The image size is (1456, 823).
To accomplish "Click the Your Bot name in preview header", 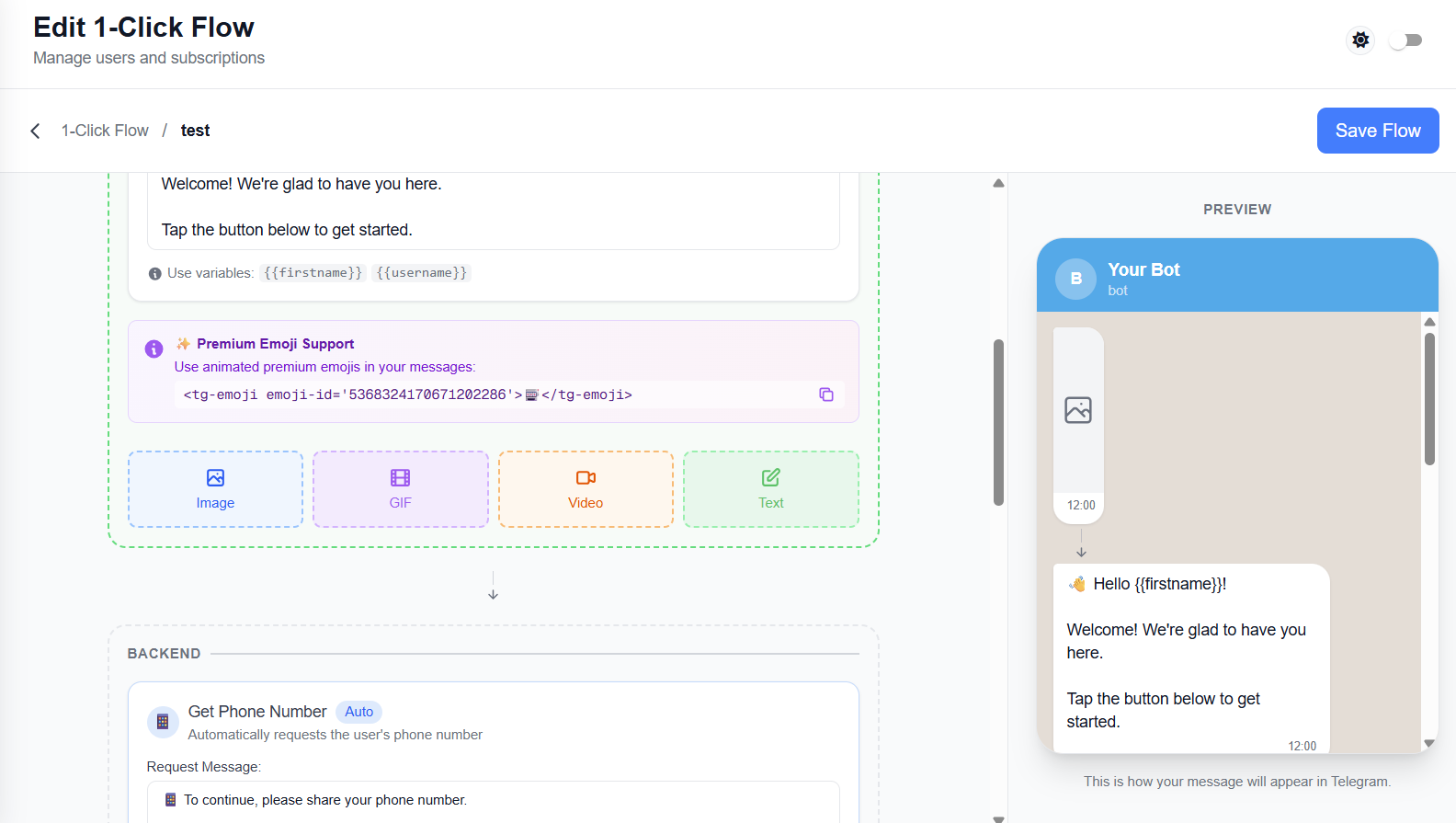I will pyautogui.click(x=1143, y=269).
